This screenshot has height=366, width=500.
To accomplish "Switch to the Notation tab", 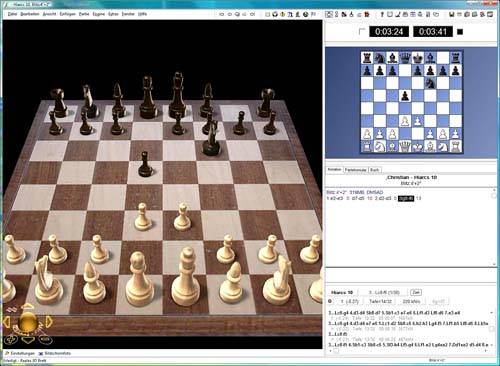I will [x=334, y=170].
